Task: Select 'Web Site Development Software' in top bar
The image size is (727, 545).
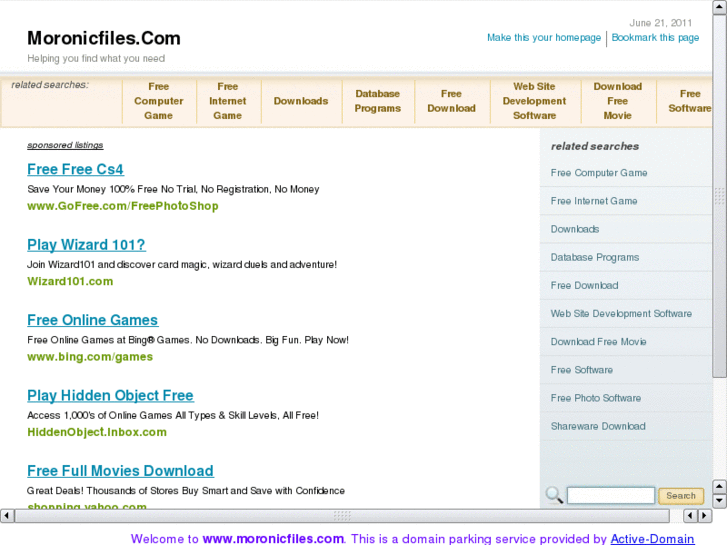Action: [534, 101]
